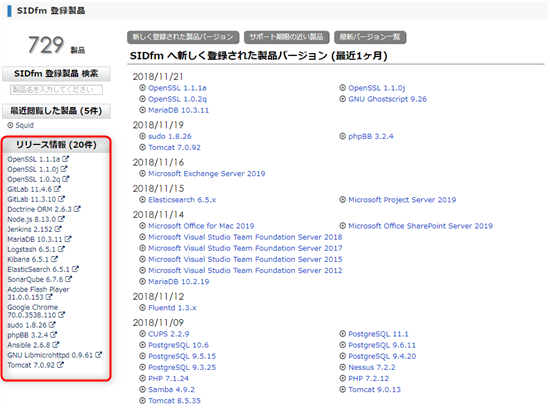Viewport: 550px width, 408px height.
Task: Open external link icon beside Ansible 2.6.8
Action: (x=55, y=345)
